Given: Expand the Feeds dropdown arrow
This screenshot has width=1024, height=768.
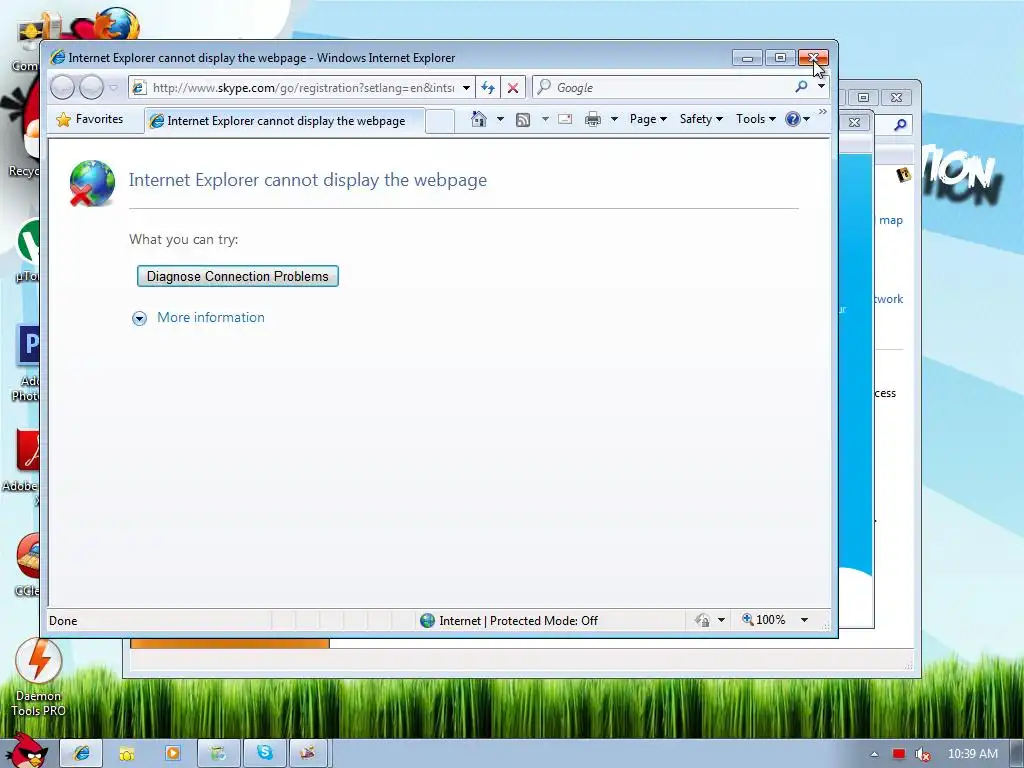Looking at the screenshot, I should (x=545, y=119).
